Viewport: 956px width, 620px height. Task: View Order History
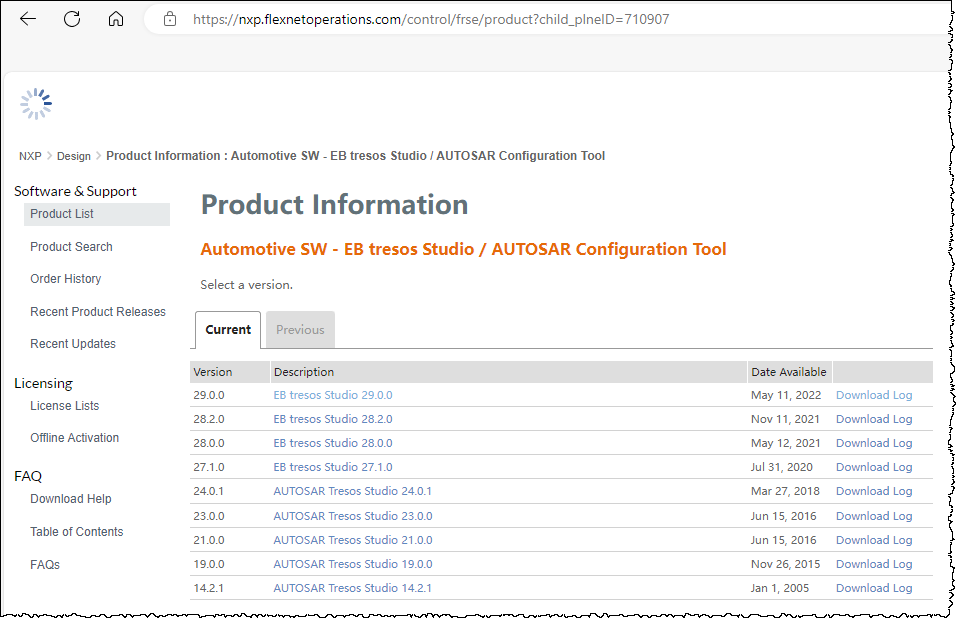coord(65,278)
